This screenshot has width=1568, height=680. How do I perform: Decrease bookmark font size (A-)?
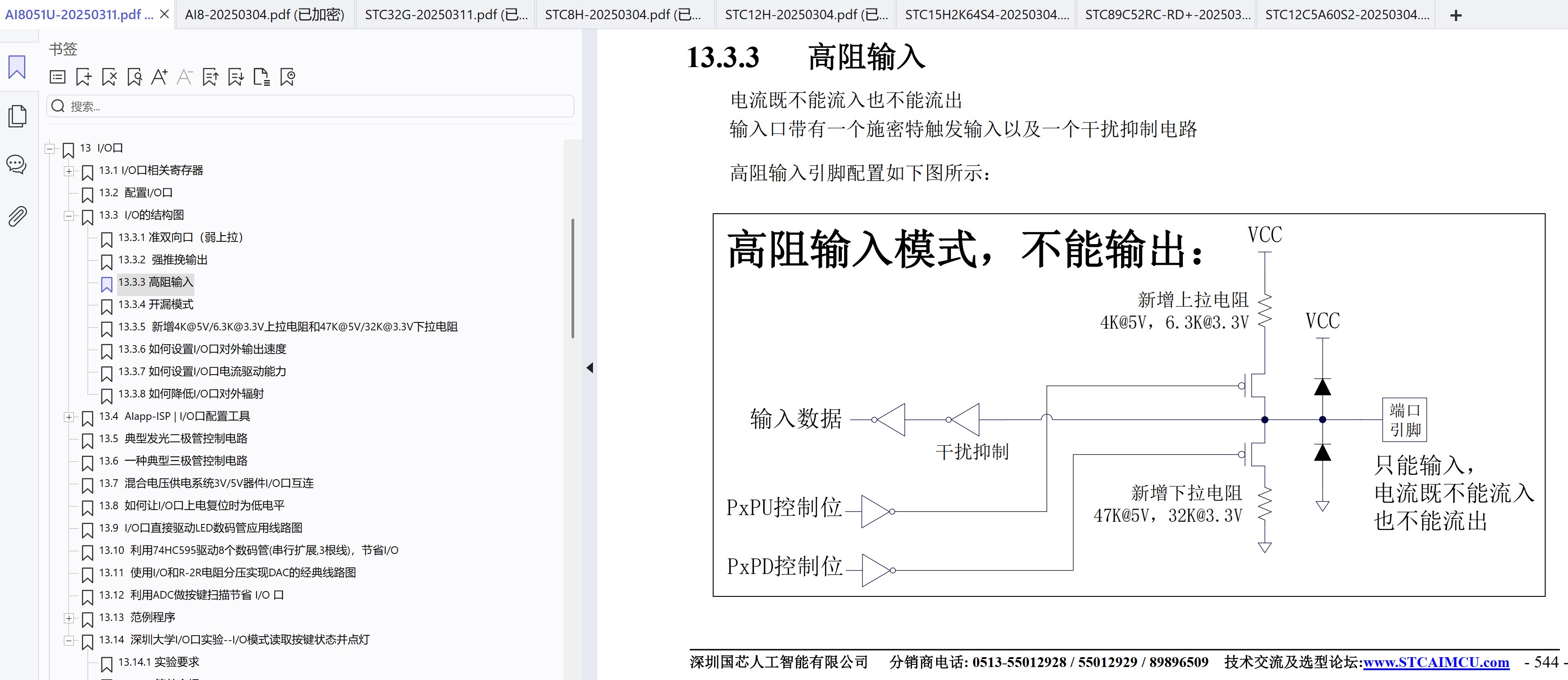click(x=185, y=77)
